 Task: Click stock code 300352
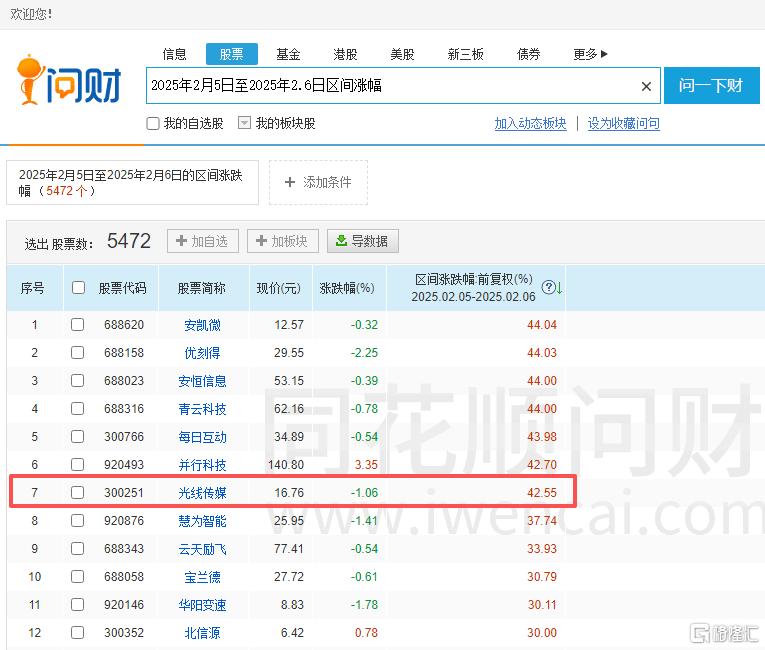pyautogui.click(x=124, y=633)
